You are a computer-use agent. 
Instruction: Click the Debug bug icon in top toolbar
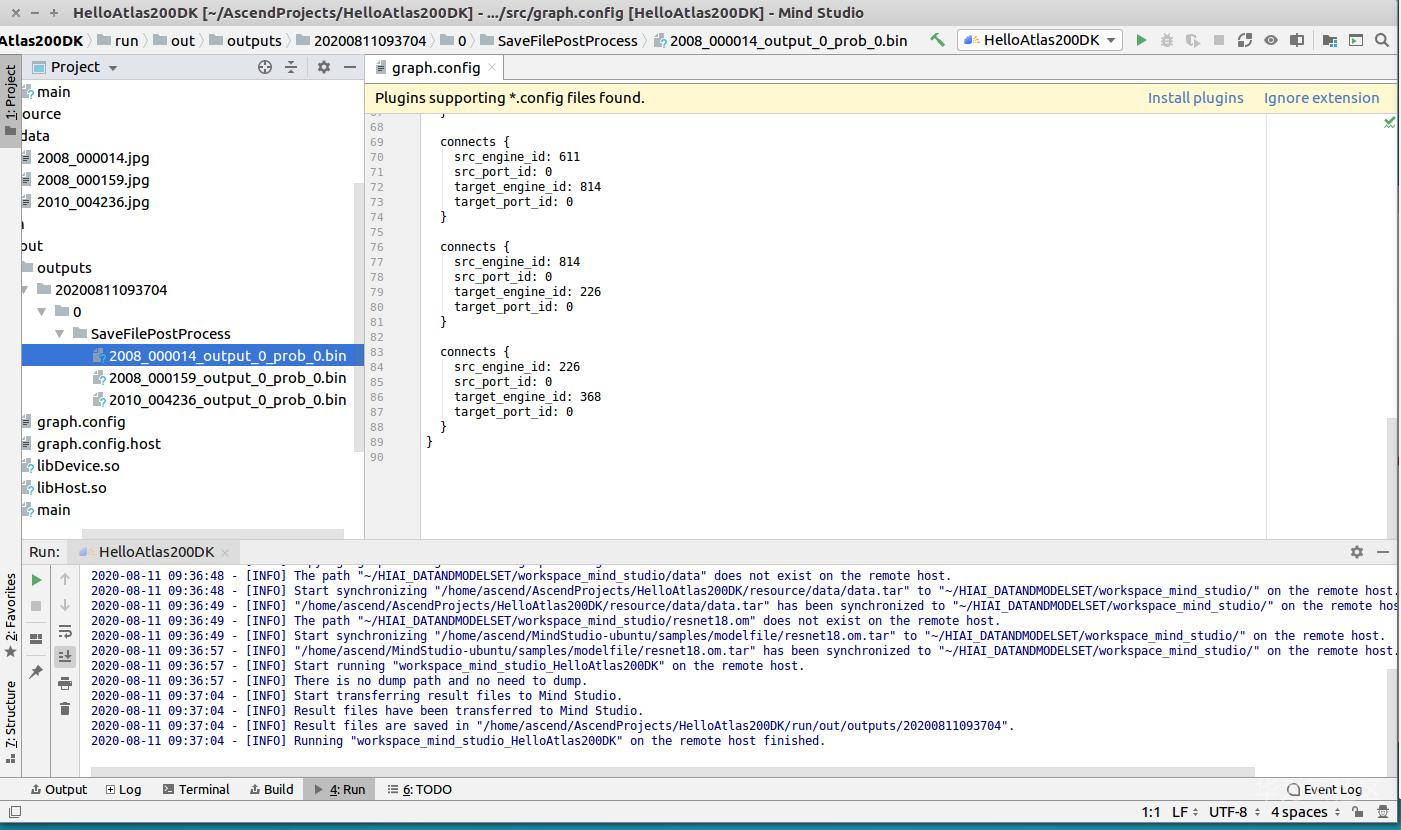1167,40
